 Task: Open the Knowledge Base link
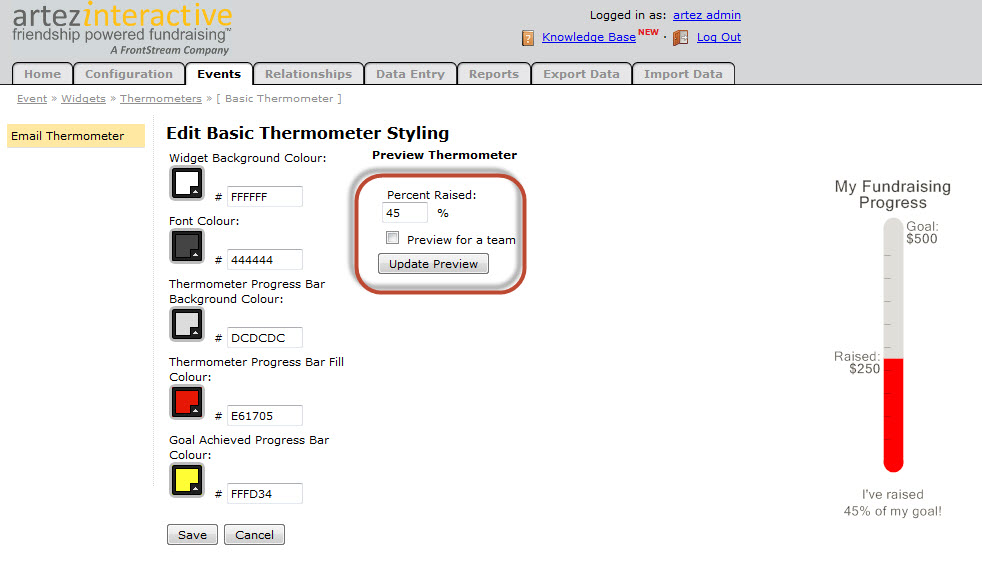(589, 37)
